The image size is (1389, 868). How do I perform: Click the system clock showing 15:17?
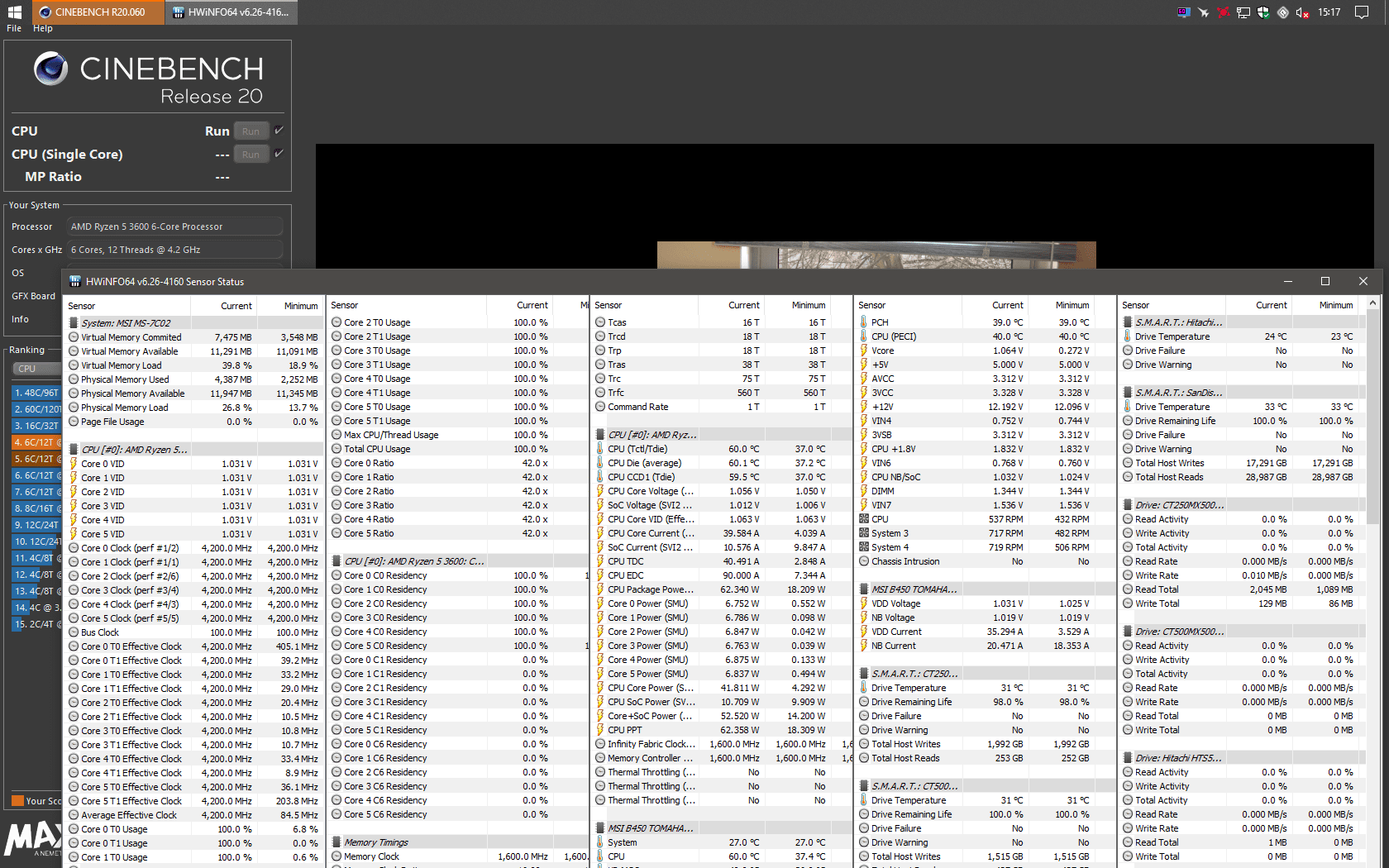tap(1329, 12)
